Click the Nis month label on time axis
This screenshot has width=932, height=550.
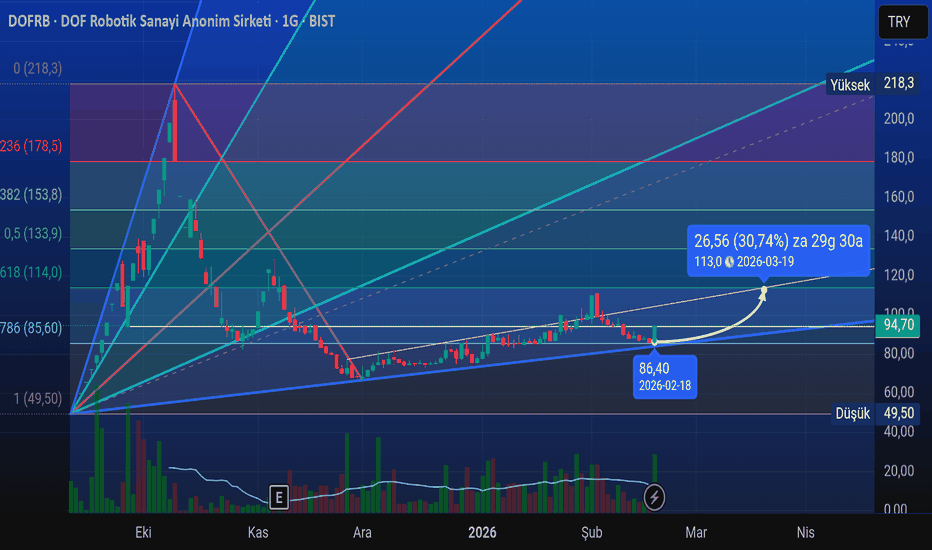(x=805, y=532)
